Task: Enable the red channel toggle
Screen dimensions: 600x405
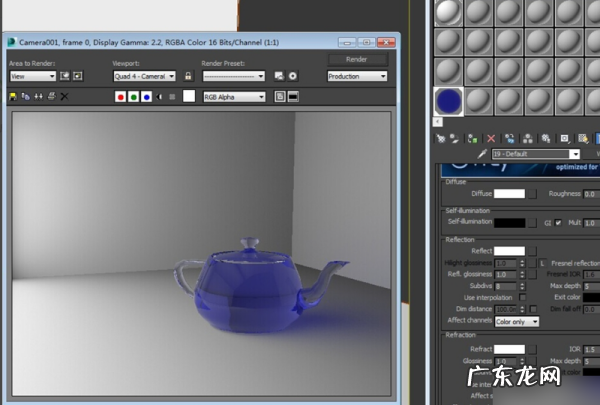Action: (x=120, y=97)
